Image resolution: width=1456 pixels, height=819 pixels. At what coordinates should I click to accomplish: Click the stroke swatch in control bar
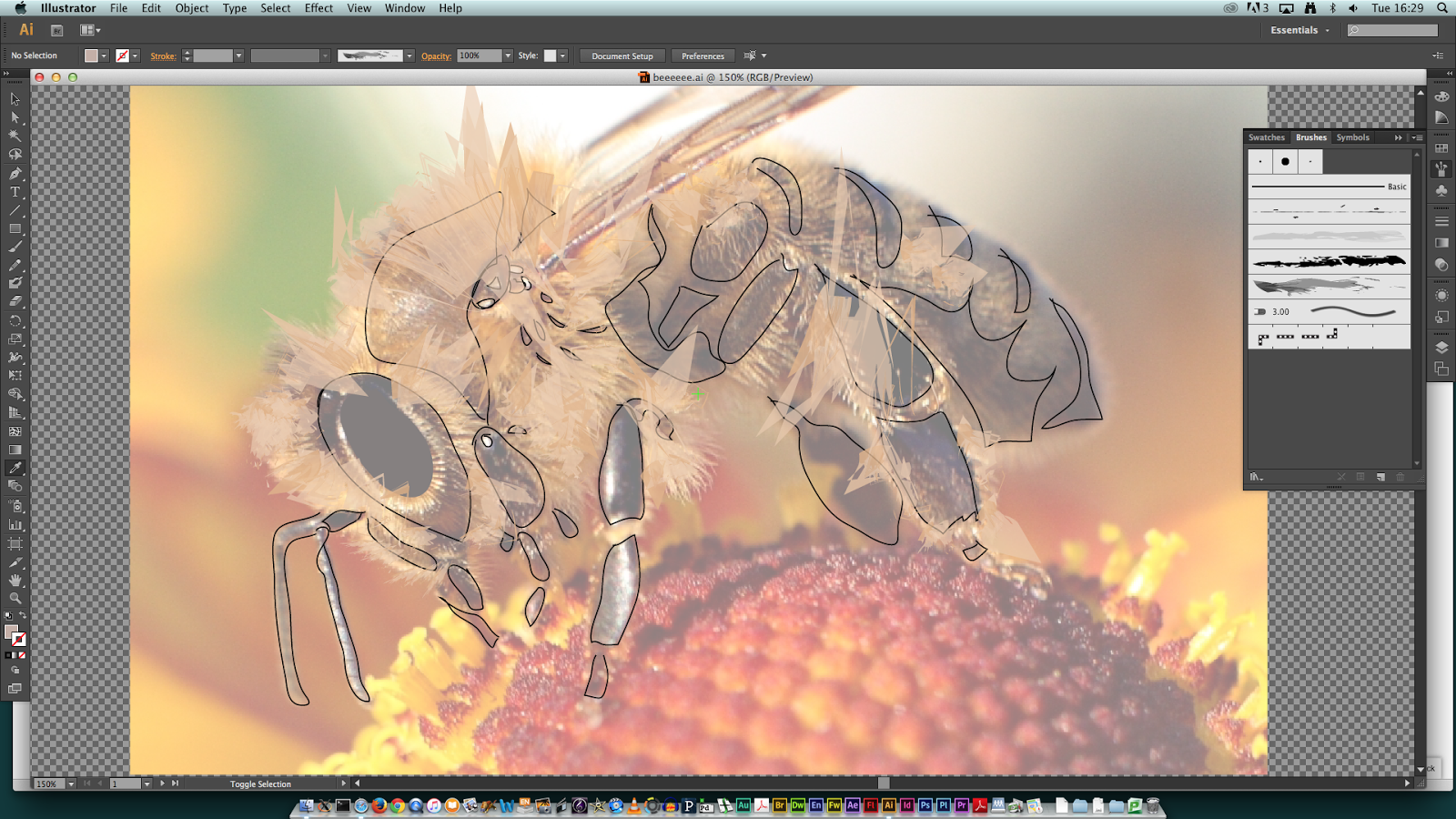(122, 56)
